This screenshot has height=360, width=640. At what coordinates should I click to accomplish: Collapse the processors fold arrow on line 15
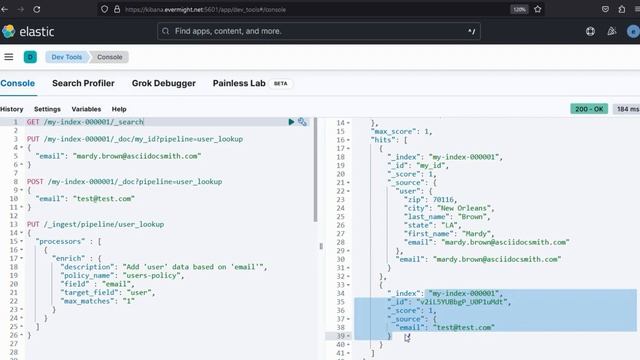[22, 241]
